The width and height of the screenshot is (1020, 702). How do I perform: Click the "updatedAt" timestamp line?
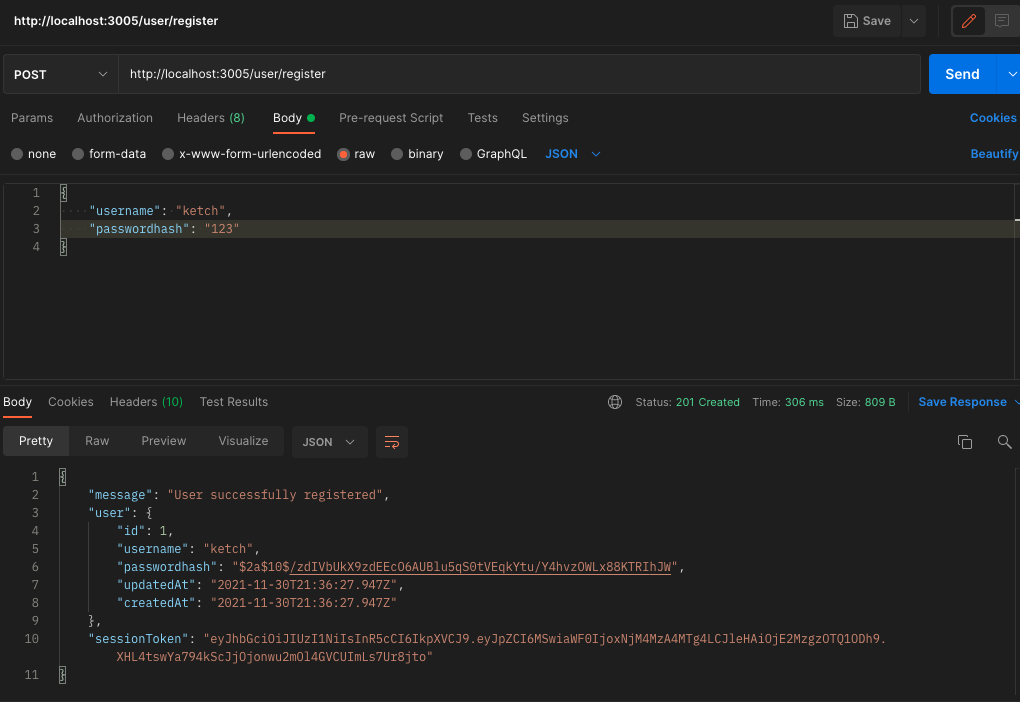point(260,585)
